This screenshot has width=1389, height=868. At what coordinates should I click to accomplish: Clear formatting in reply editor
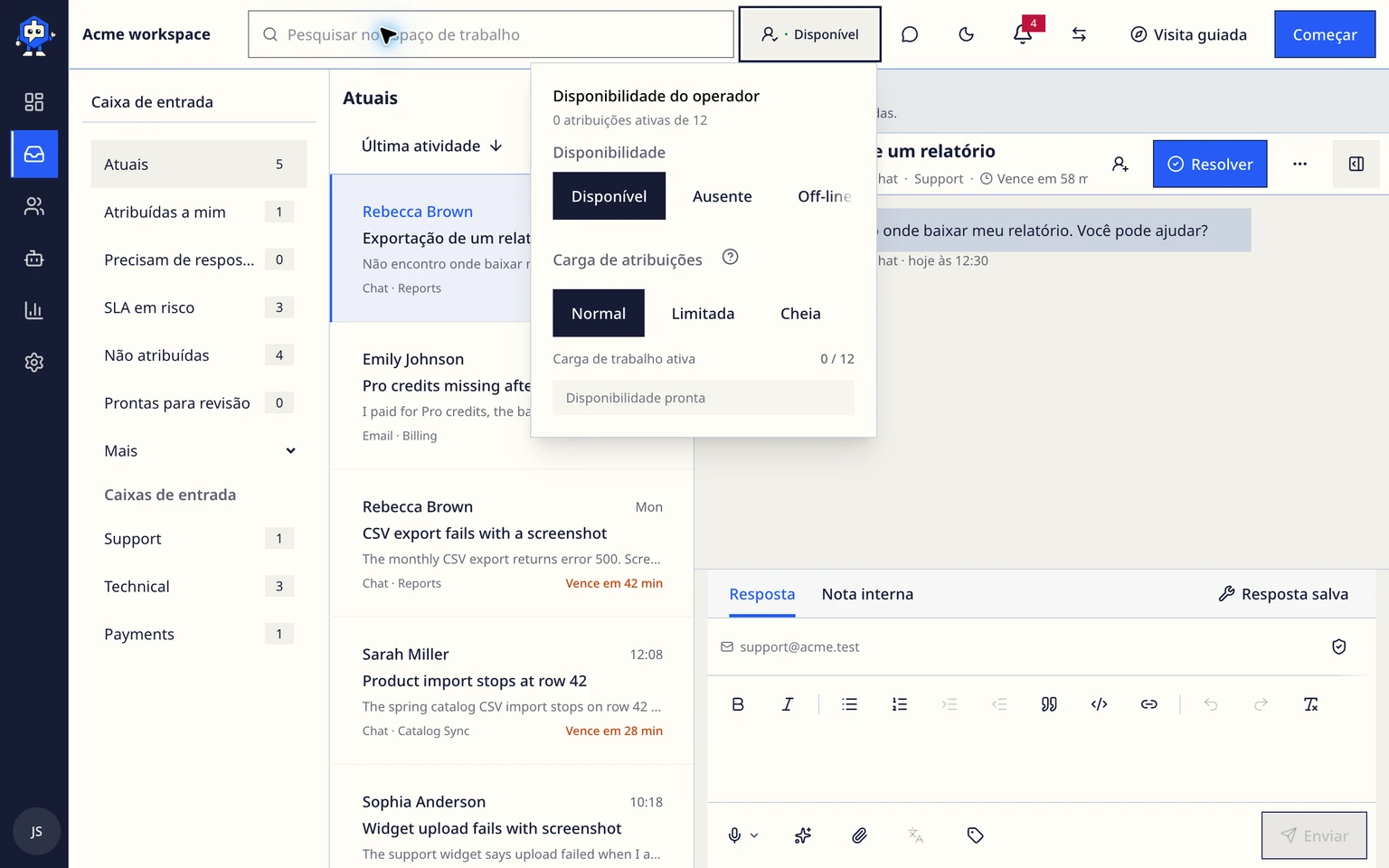pos(1310,704)
